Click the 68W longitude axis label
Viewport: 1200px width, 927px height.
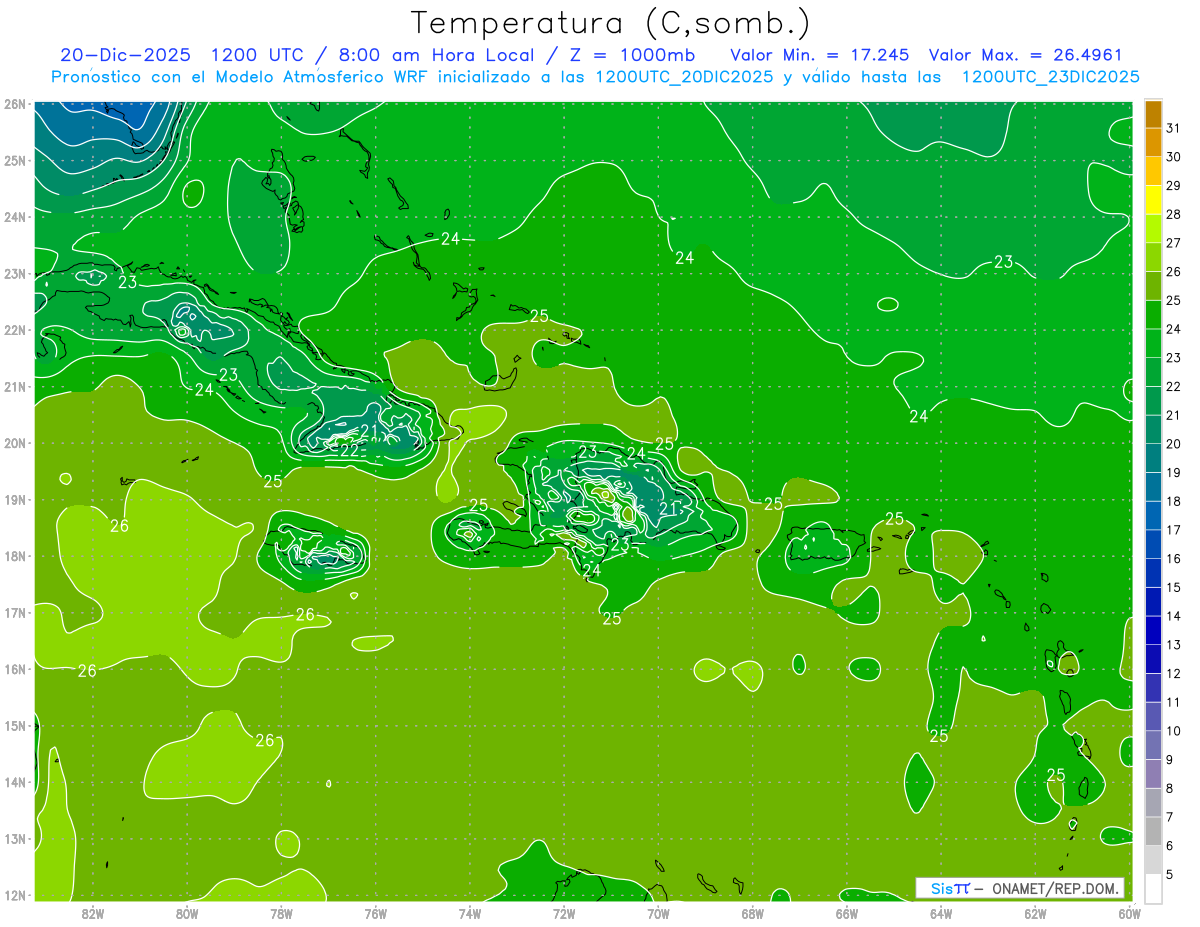pos(752,913)
